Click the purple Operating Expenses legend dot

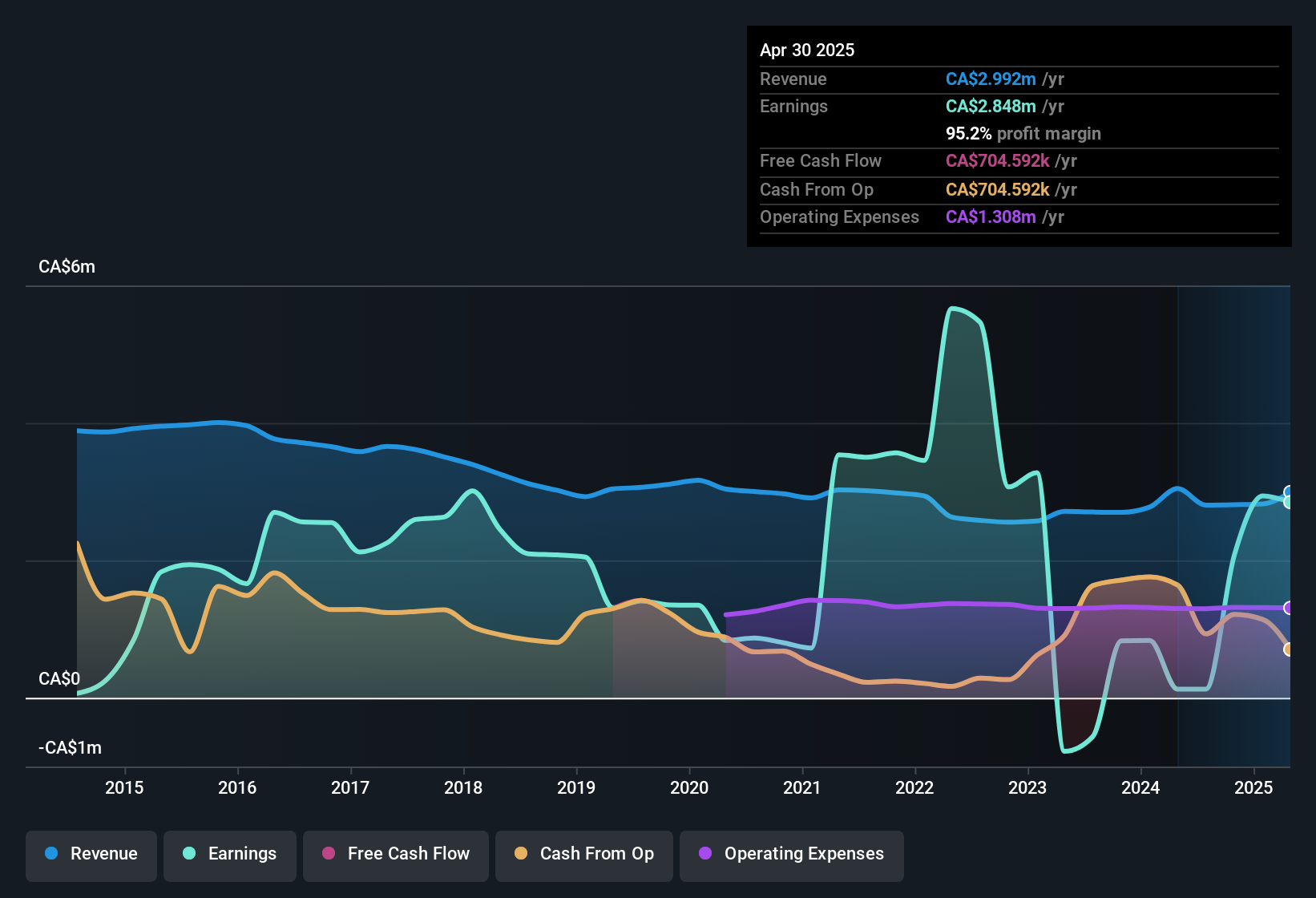pyautogui.click(x=705, y=854)
